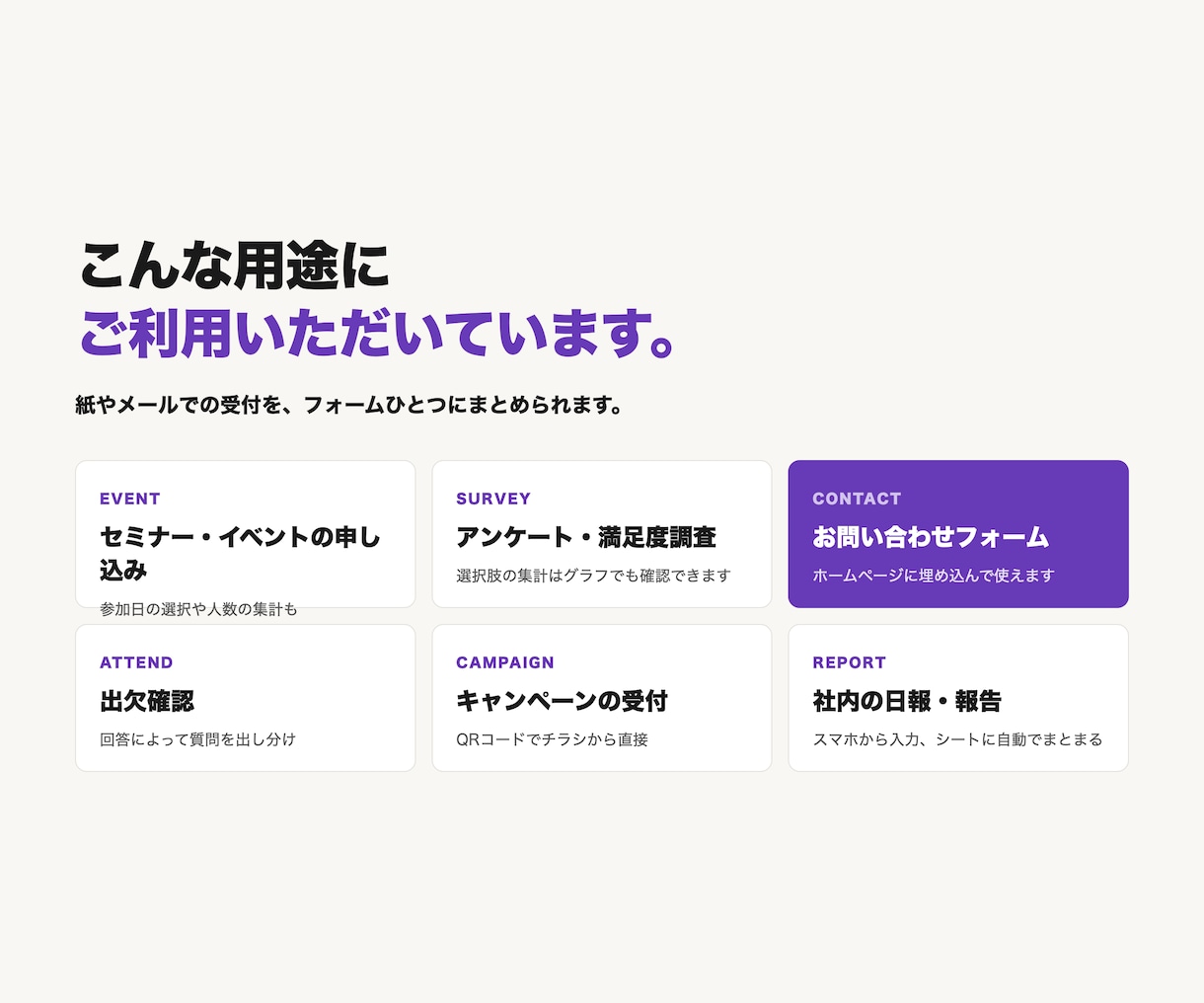Click the heading こんな用途に
1204x1003 pixels.
point(235,266)
